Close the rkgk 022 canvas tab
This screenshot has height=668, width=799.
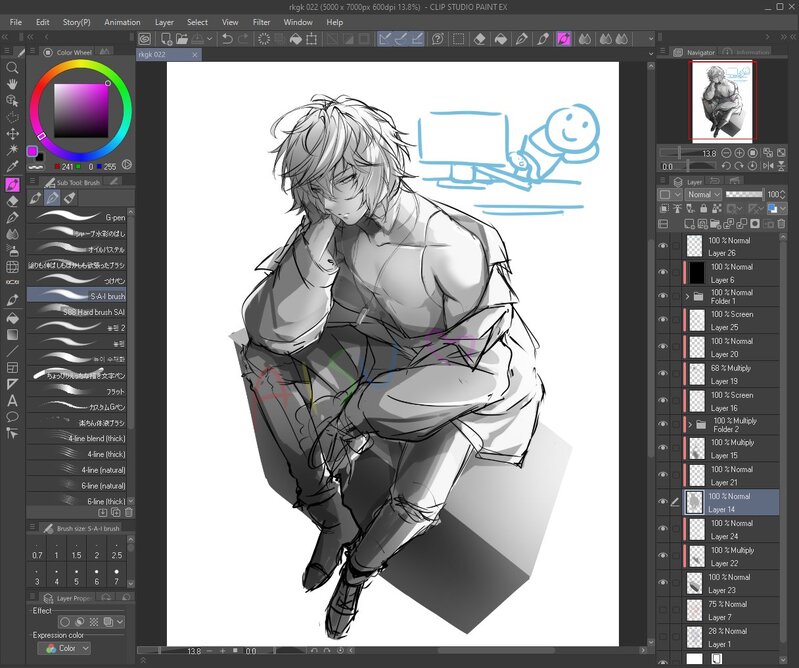[195, 55]
